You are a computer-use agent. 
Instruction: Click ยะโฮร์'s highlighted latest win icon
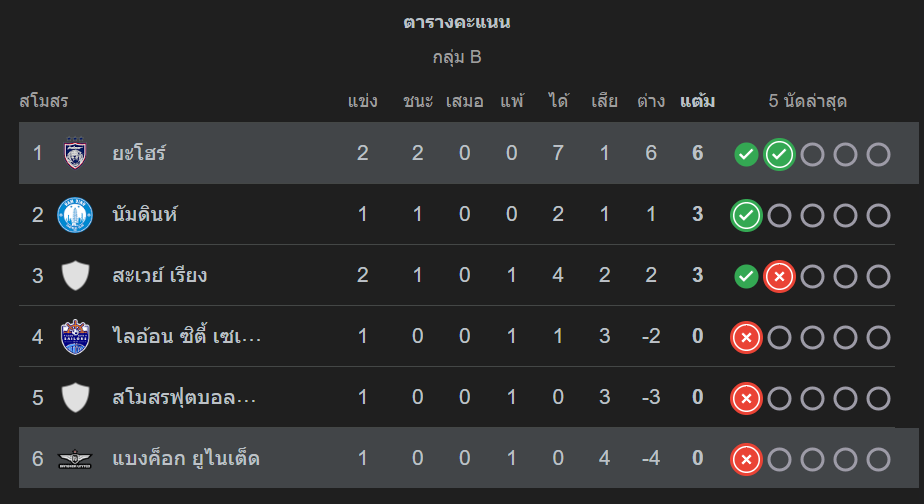pyautogui.click(x=780, y=154)
